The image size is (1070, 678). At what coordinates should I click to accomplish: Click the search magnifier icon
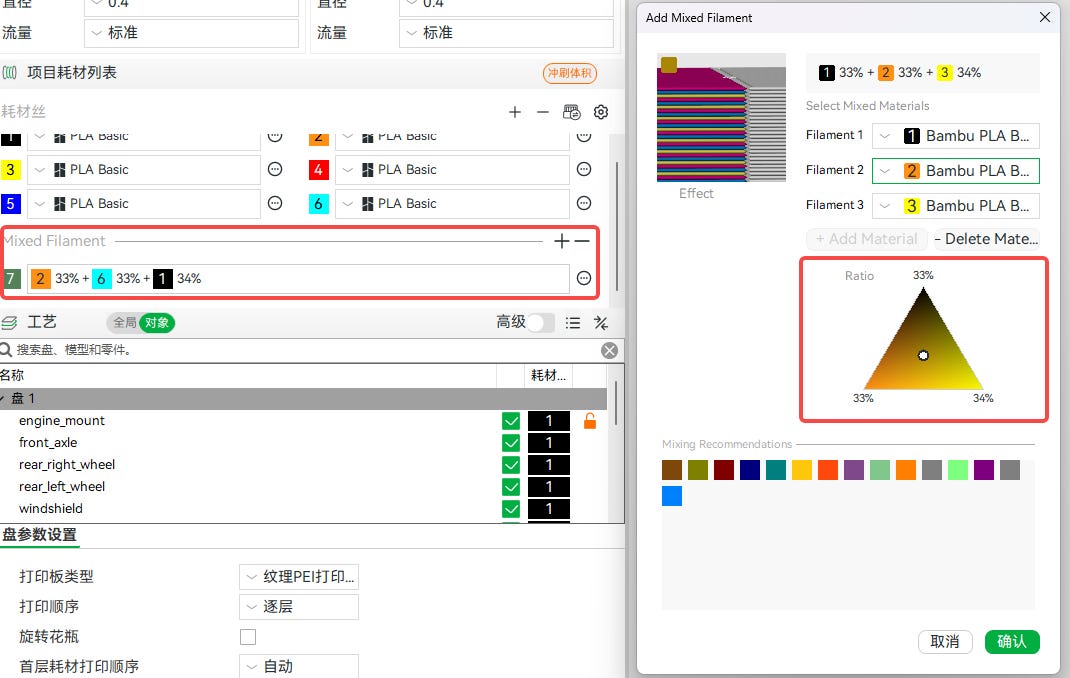click(x=6, y=350)
